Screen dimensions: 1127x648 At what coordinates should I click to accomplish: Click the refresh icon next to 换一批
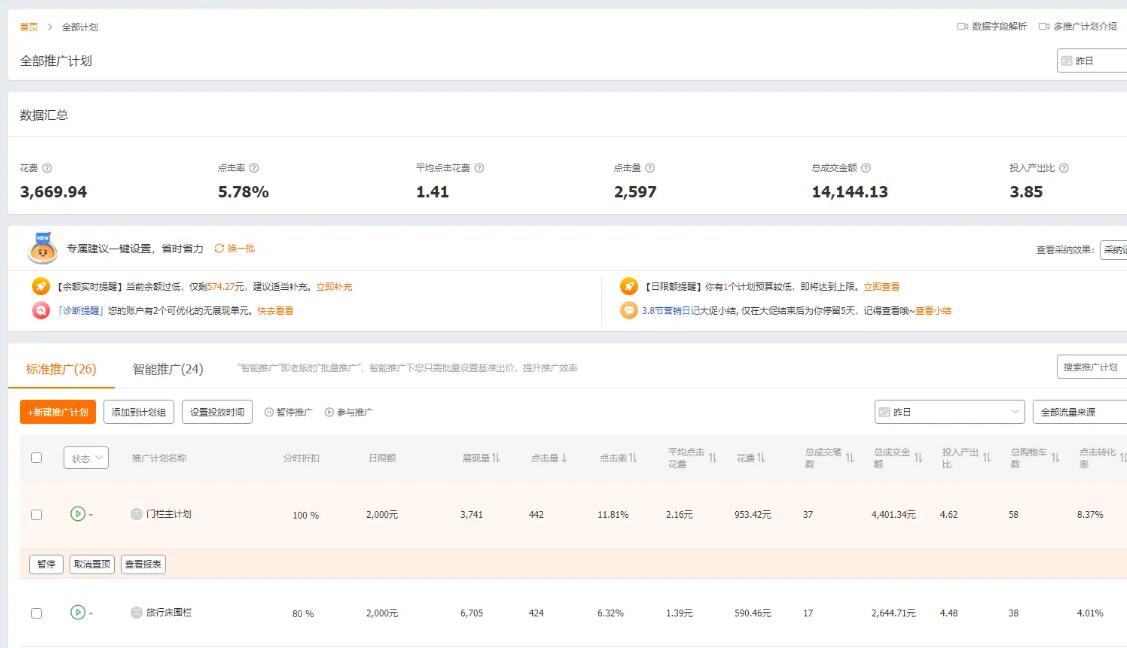coord(219,249)
